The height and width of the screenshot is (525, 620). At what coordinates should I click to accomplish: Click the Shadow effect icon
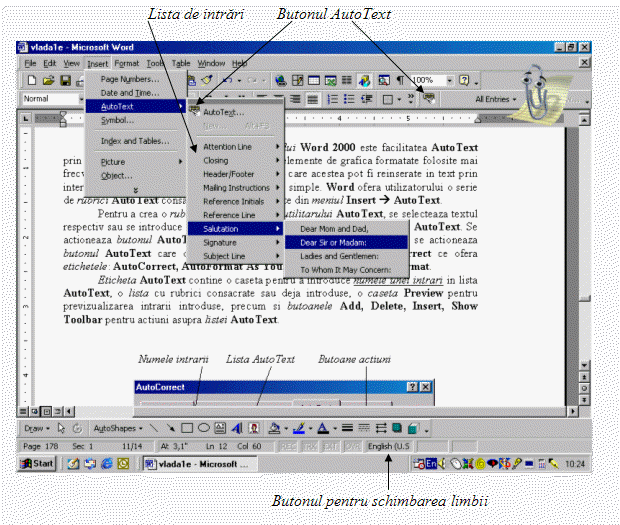click(397, 428)
